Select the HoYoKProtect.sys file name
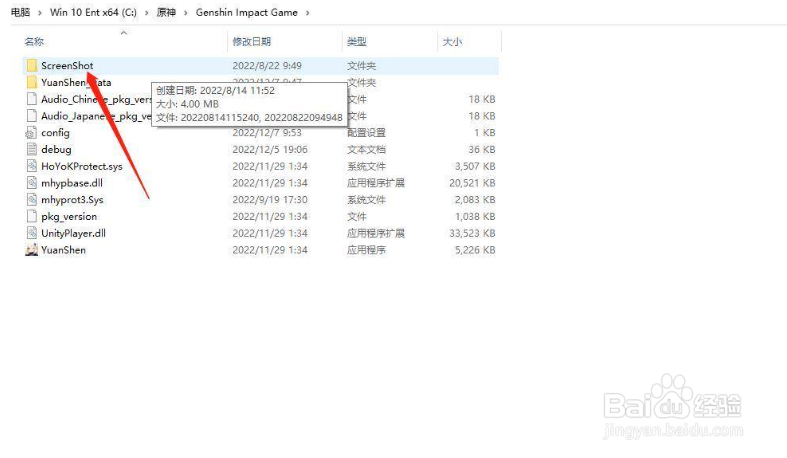The width and height of the screenshot is (787, 458). coord(82,166)
